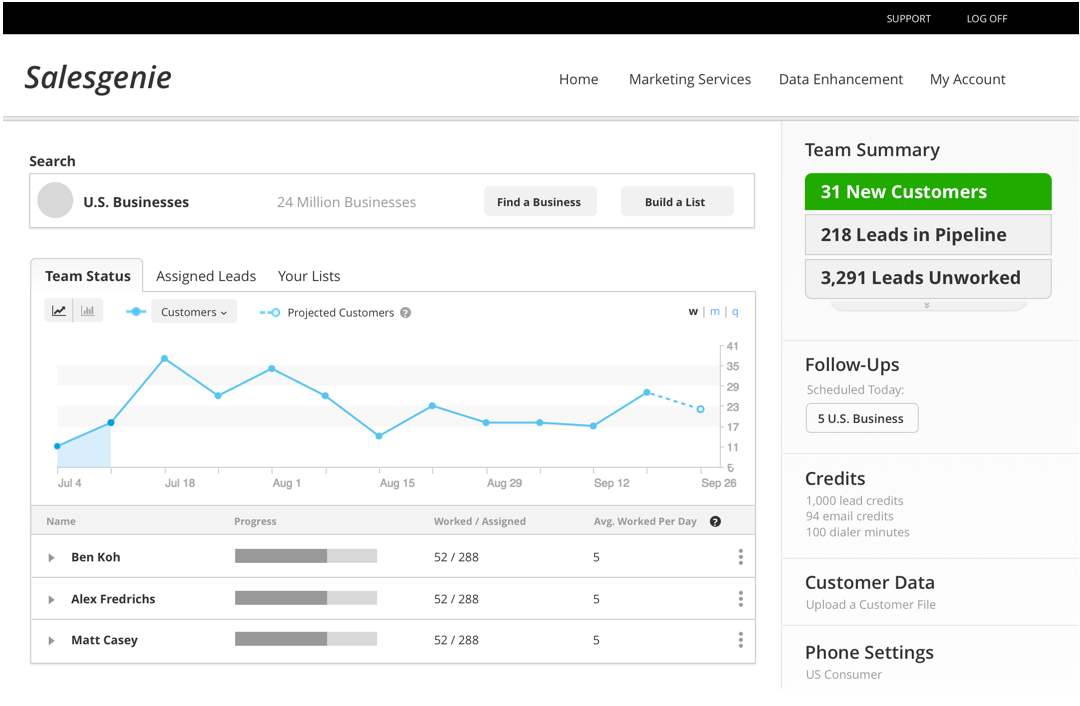Click the U.S. Businesses circle icon

point(55,200)
